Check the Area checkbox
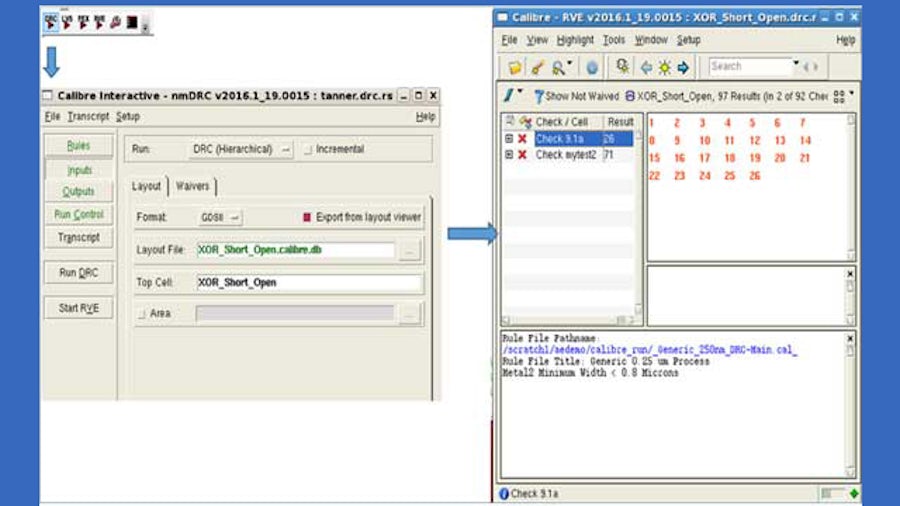 coord(141,314)
